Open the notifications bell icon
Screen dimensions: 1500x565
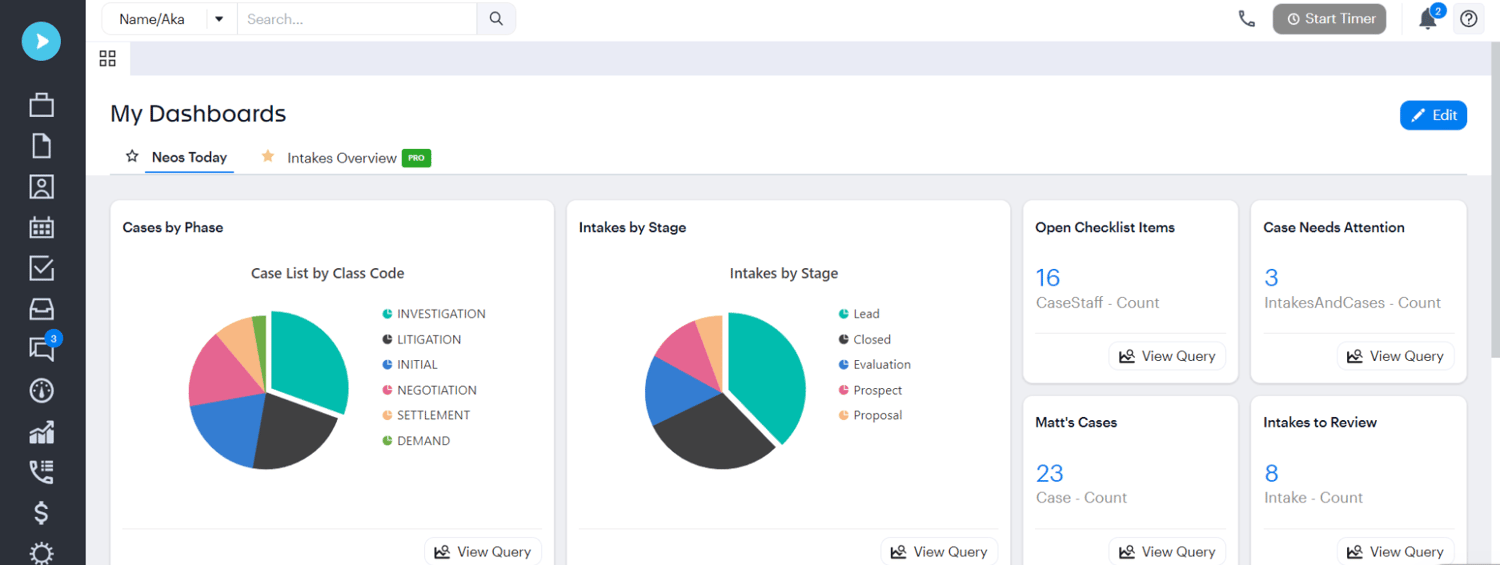pyautogui.click(x=1429, y=18)
